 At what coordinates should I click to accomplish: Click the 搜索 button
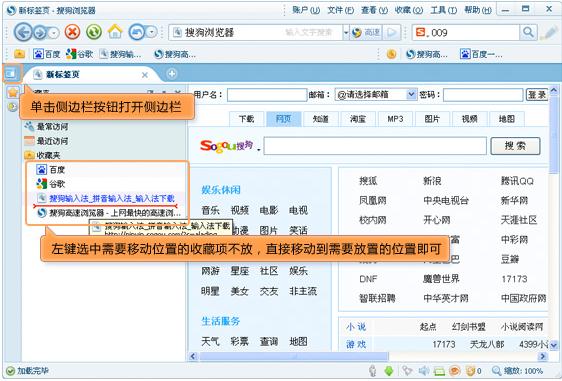tap(515, 146)
